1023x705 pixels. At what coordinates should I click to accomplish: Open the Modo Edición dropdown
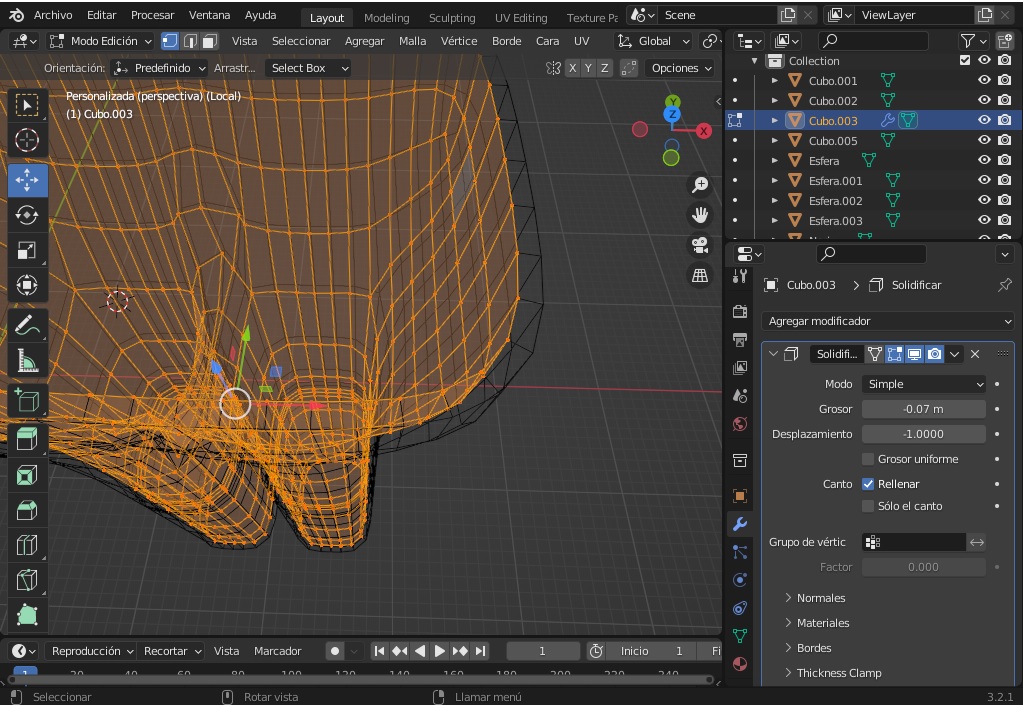click(101, 41)
